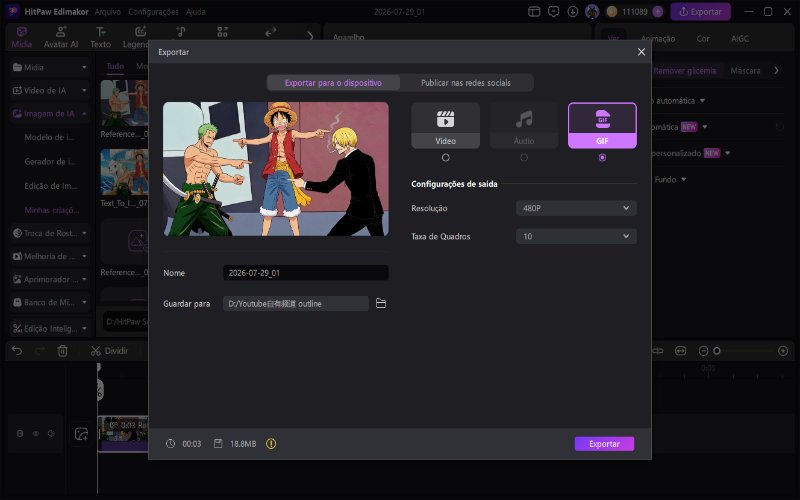
Task: Click the fit-timeline icon next to zoom out
Action: tap(681, 351)
